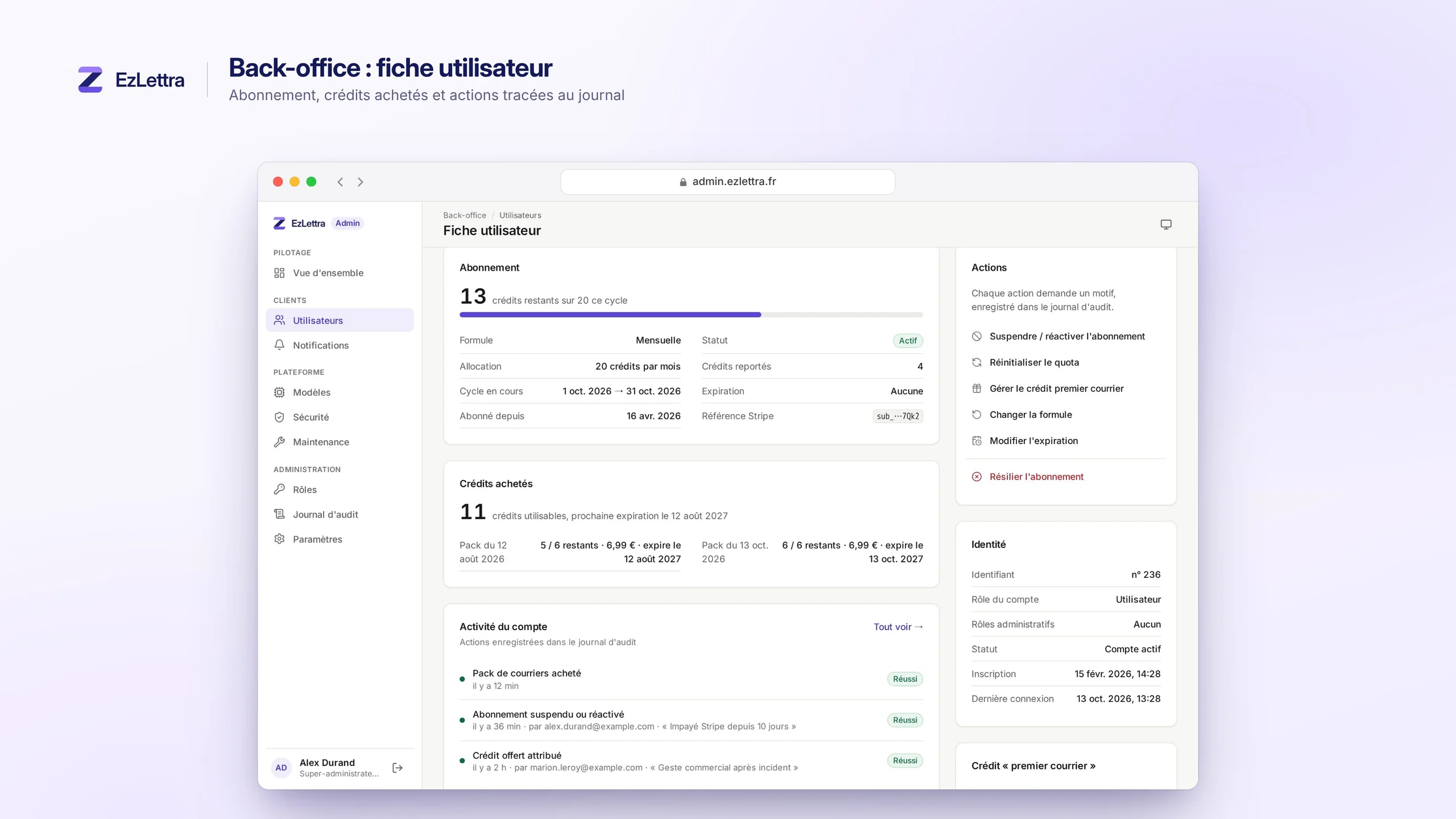Viewport: 1456px width, 819px height.
Task: Open Paramètres in the sidebar
Action: 340,539
